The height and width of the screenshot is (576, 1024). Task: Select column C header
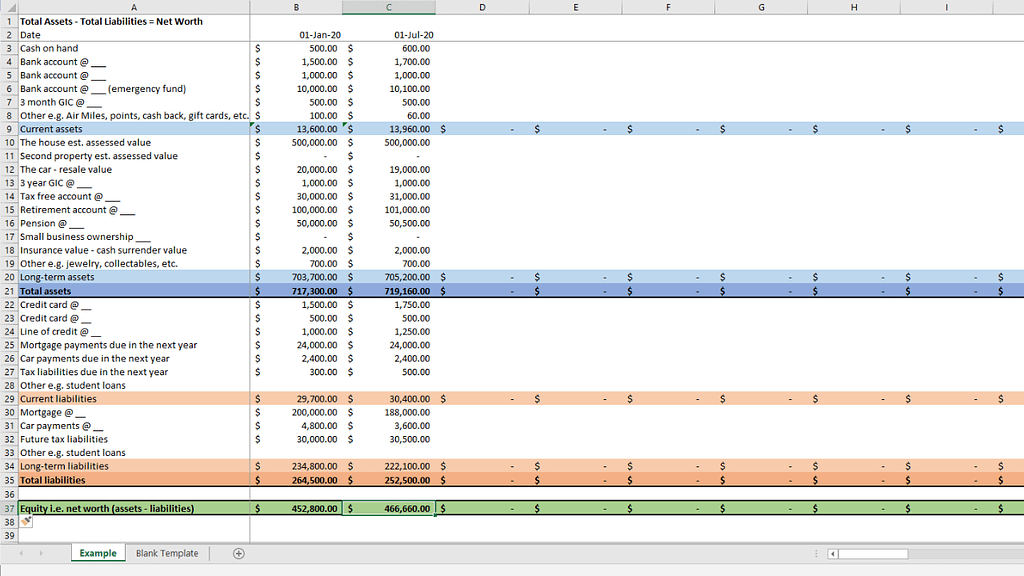click(389, 7)
